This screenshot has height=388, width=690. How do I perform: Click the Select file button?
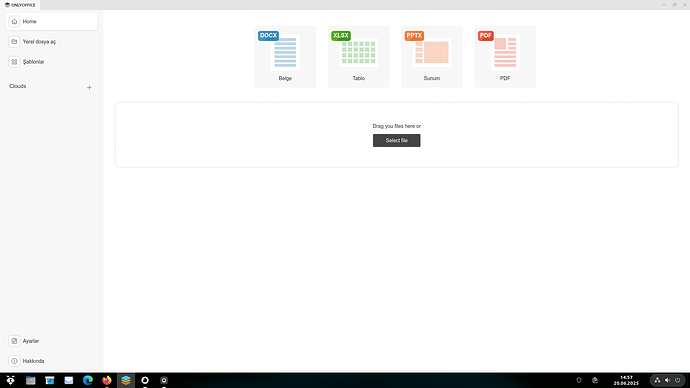tap(396, 140)
